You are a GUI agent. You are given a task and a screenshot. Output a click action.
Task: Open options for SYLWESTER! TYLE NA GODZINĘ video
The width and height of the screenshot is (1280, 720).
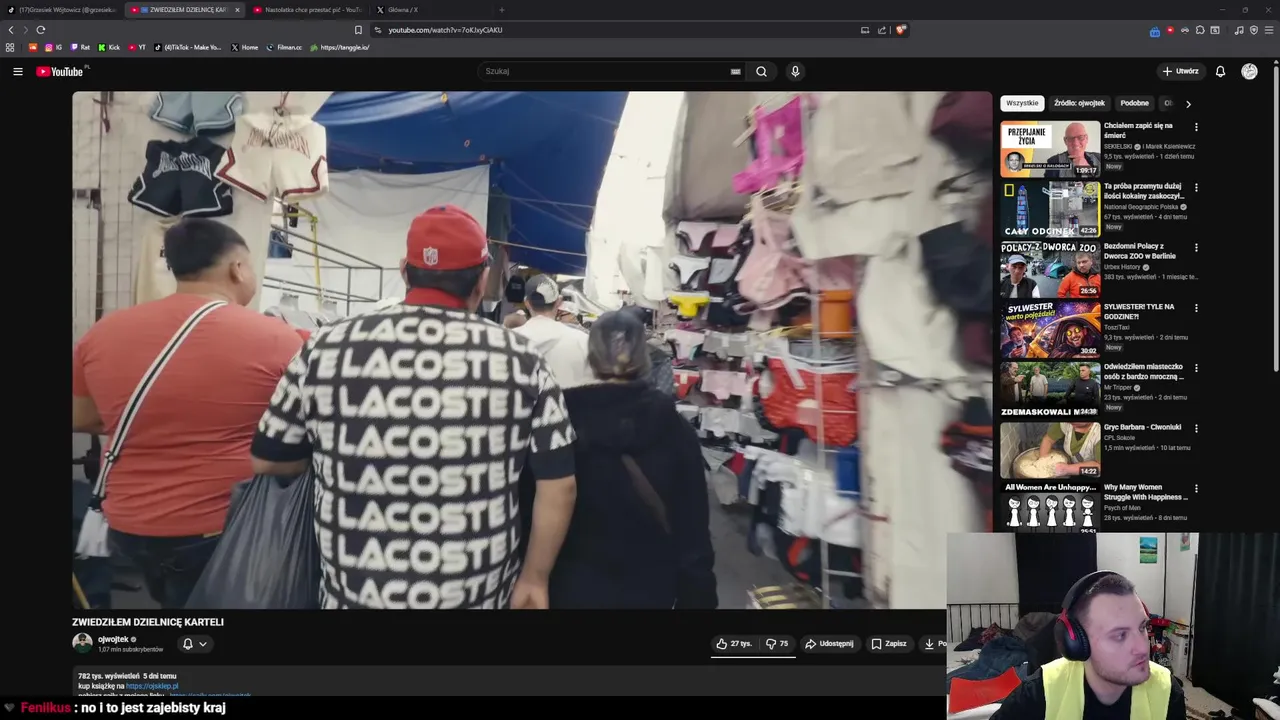point(1196,308)
